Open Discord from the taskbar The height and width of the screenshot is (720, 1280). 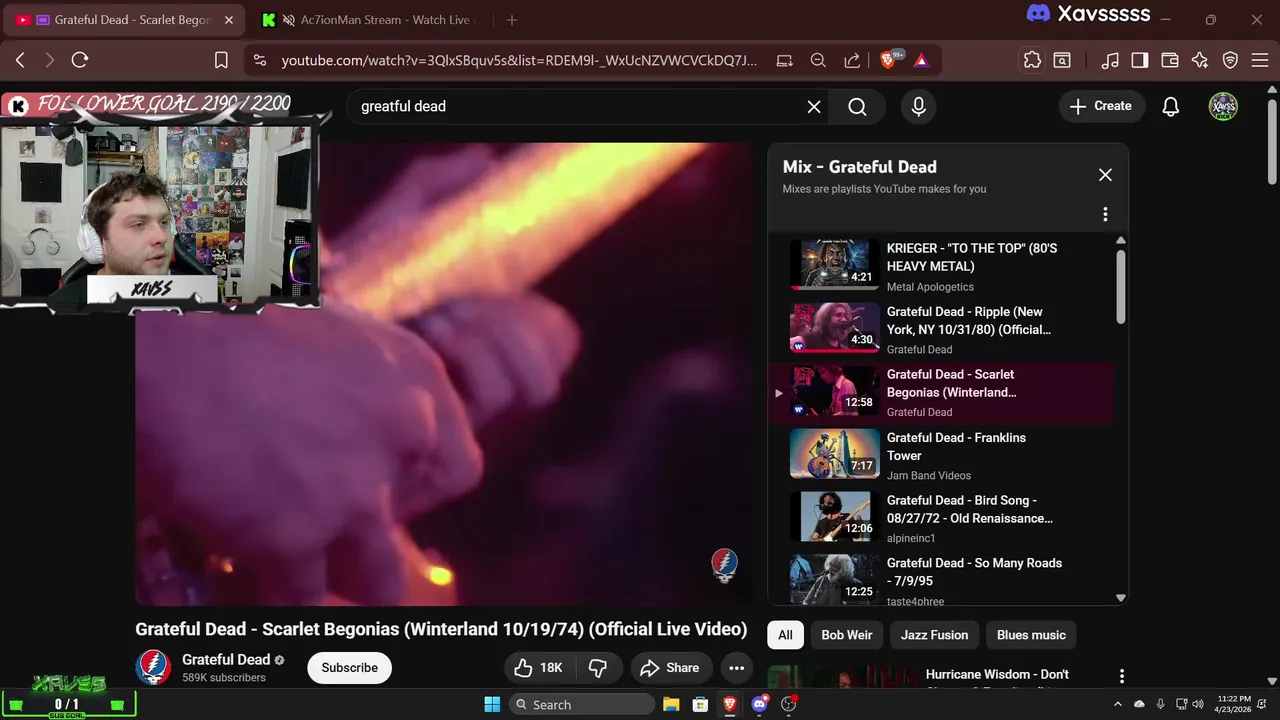click(x=760, y=704)
